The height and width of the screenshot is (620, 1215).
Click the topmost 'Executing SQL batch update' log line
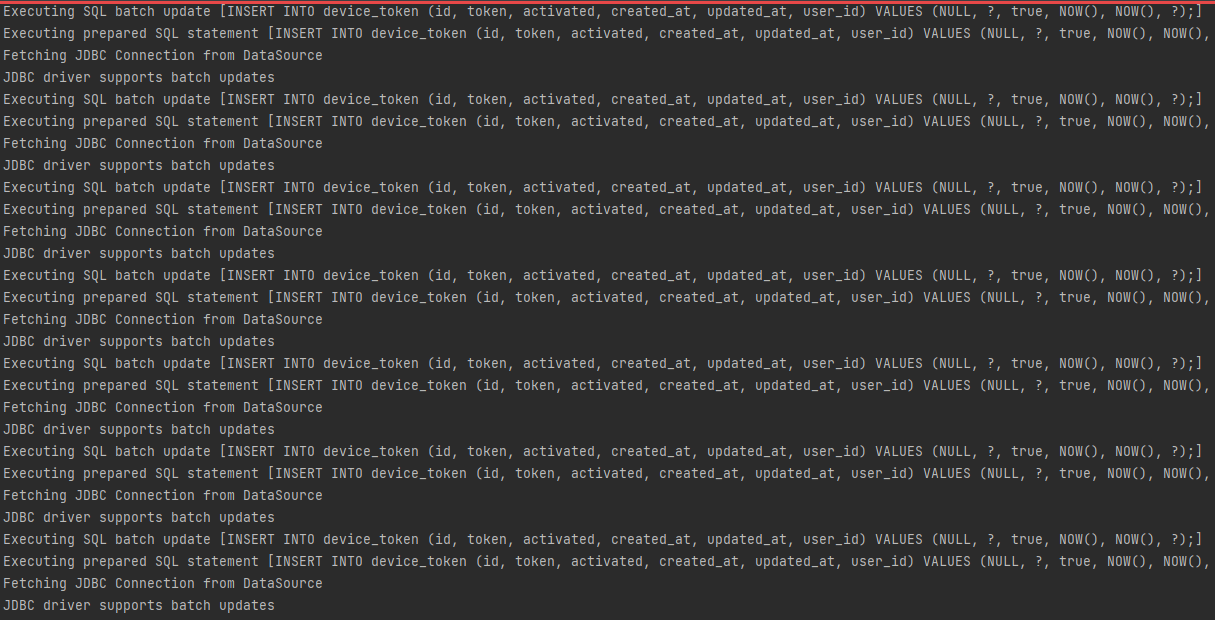[x=602, y=11]
